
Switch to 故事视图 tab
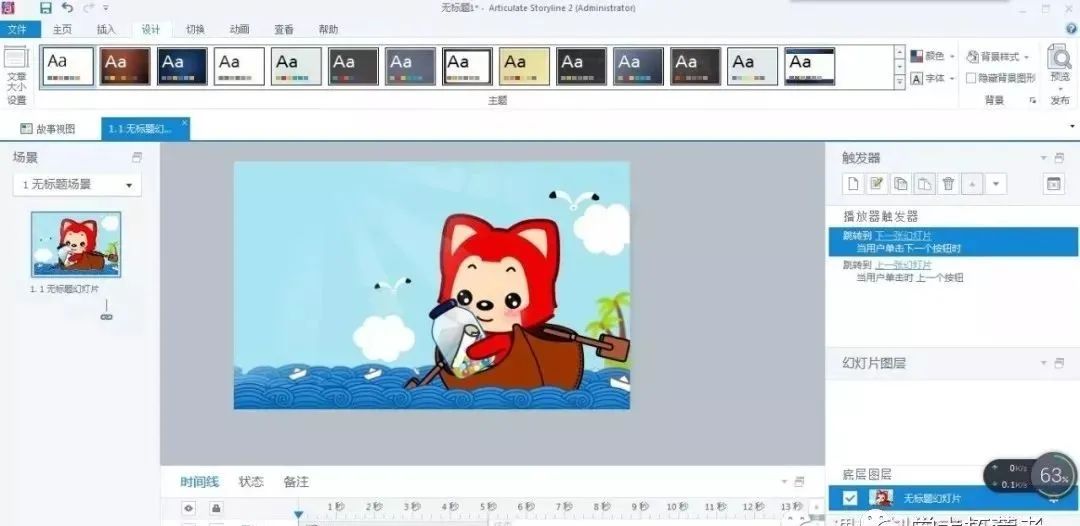[48, 129]
